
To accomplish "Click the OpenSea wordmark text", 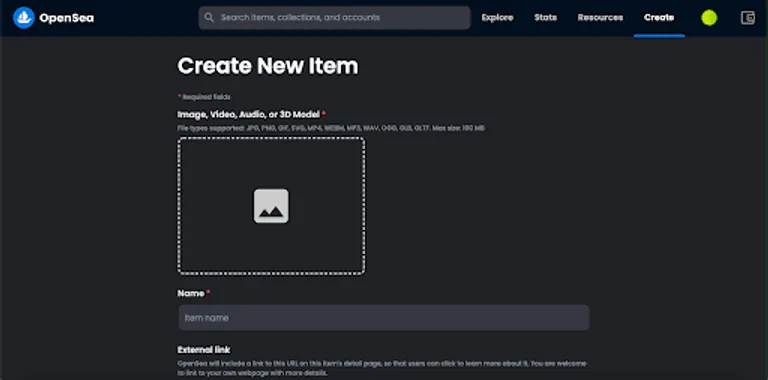I will pyautogui.click(x=67, y=19).
